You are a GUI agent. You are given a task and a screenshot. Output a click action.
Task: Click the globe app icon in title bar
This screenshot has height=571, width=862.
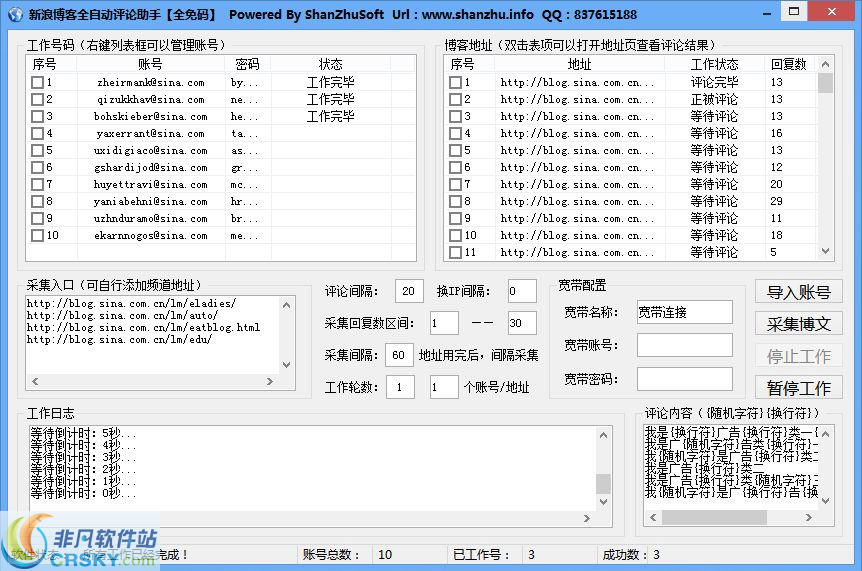(x=15, y=14)
